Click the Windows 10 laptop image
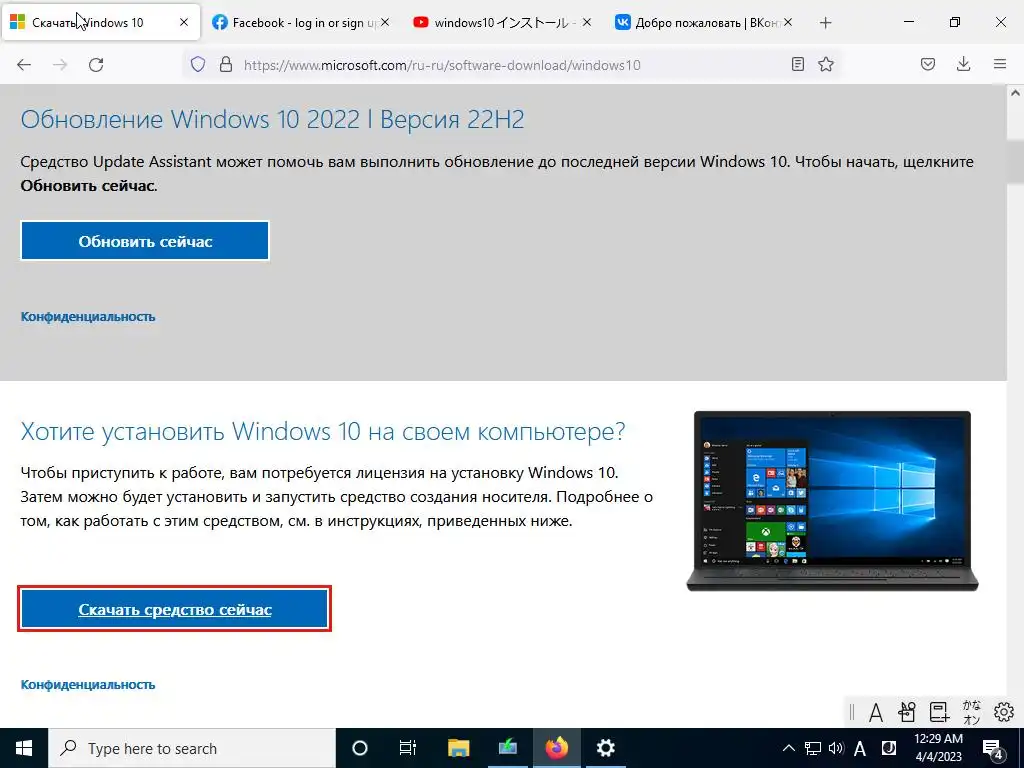Viewport: 1024px width, 768px height. click(833, 501)
